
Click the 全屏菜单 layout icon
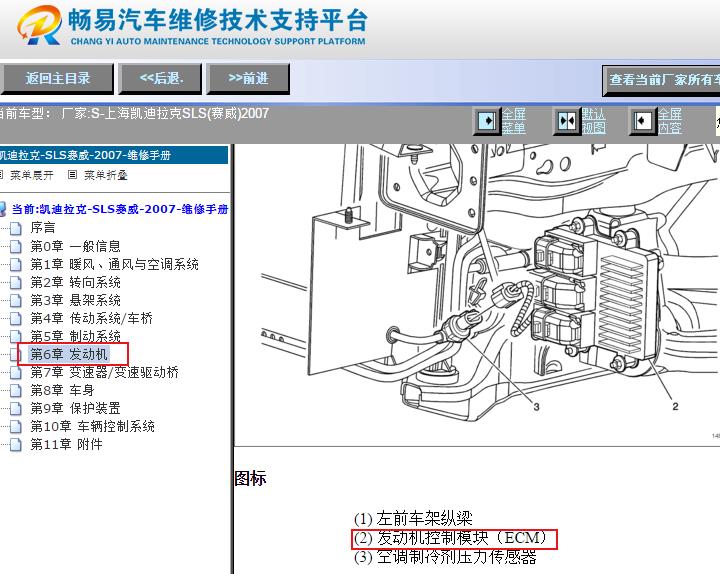coord(487,121)
